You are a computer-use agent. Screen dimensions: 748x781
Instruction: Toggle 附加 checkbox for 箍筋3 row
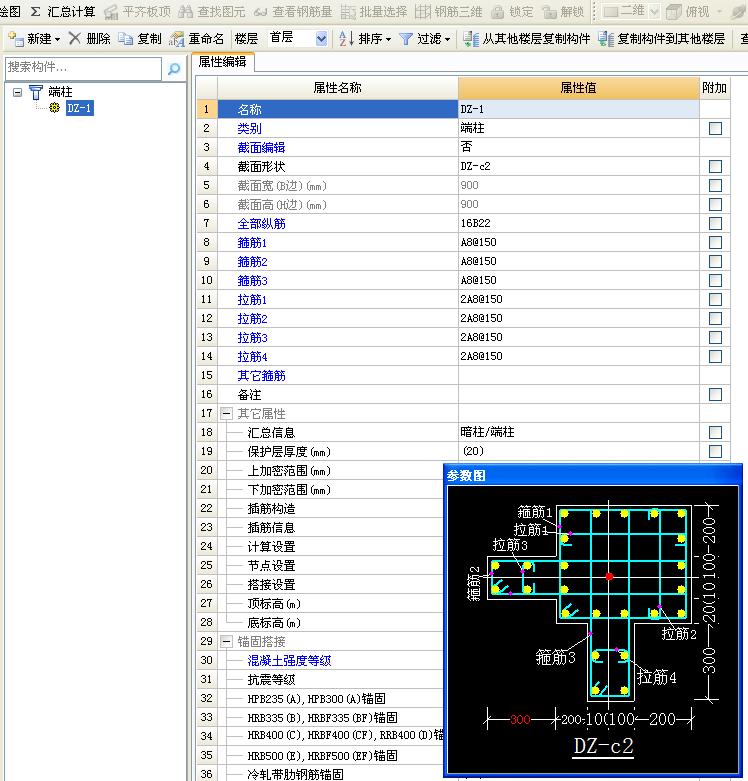click(x=715, y=280)
